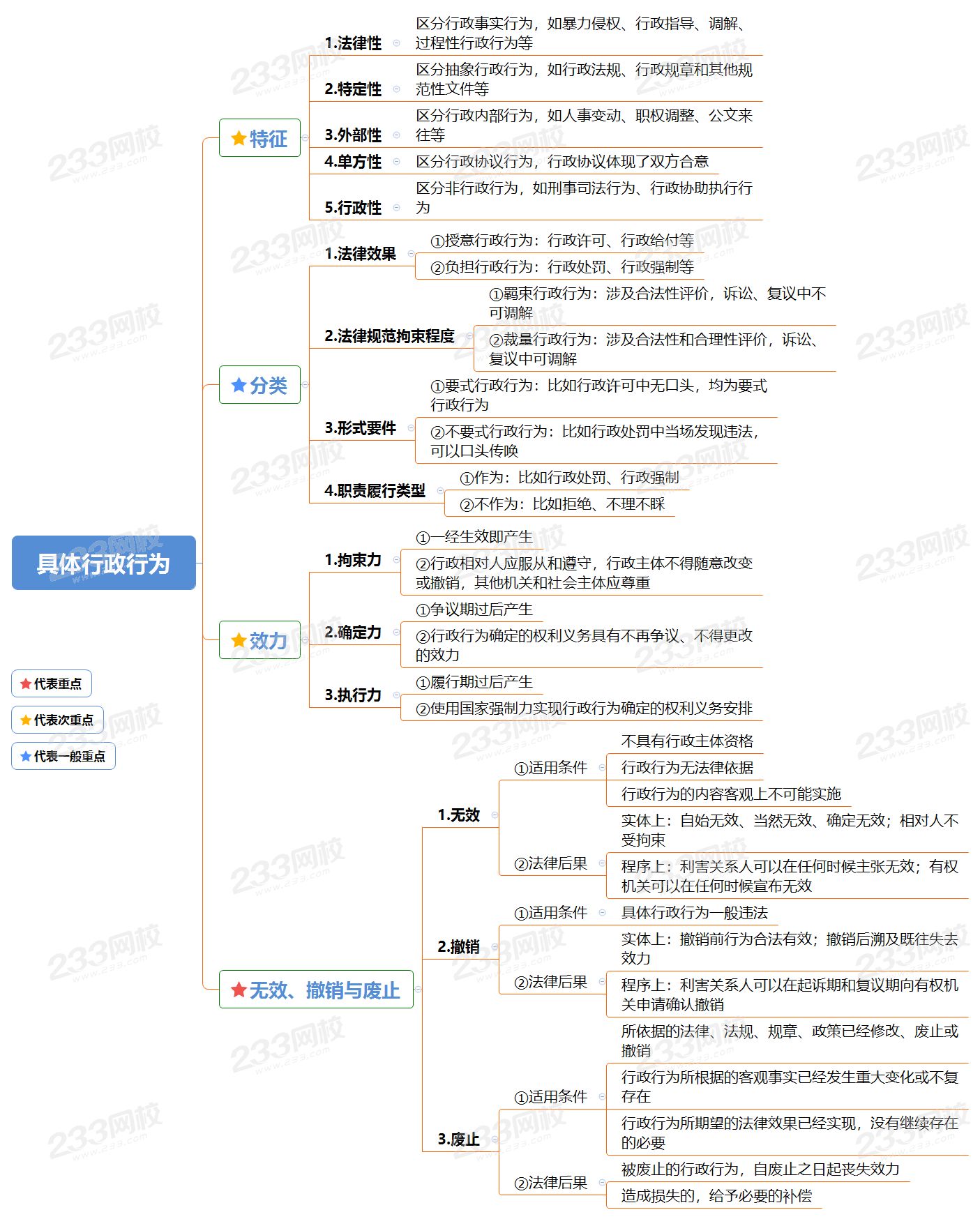This screenshot has width=980, height=1219.
Task: Collapse the 分类 branch toggle
Action: 305,385
